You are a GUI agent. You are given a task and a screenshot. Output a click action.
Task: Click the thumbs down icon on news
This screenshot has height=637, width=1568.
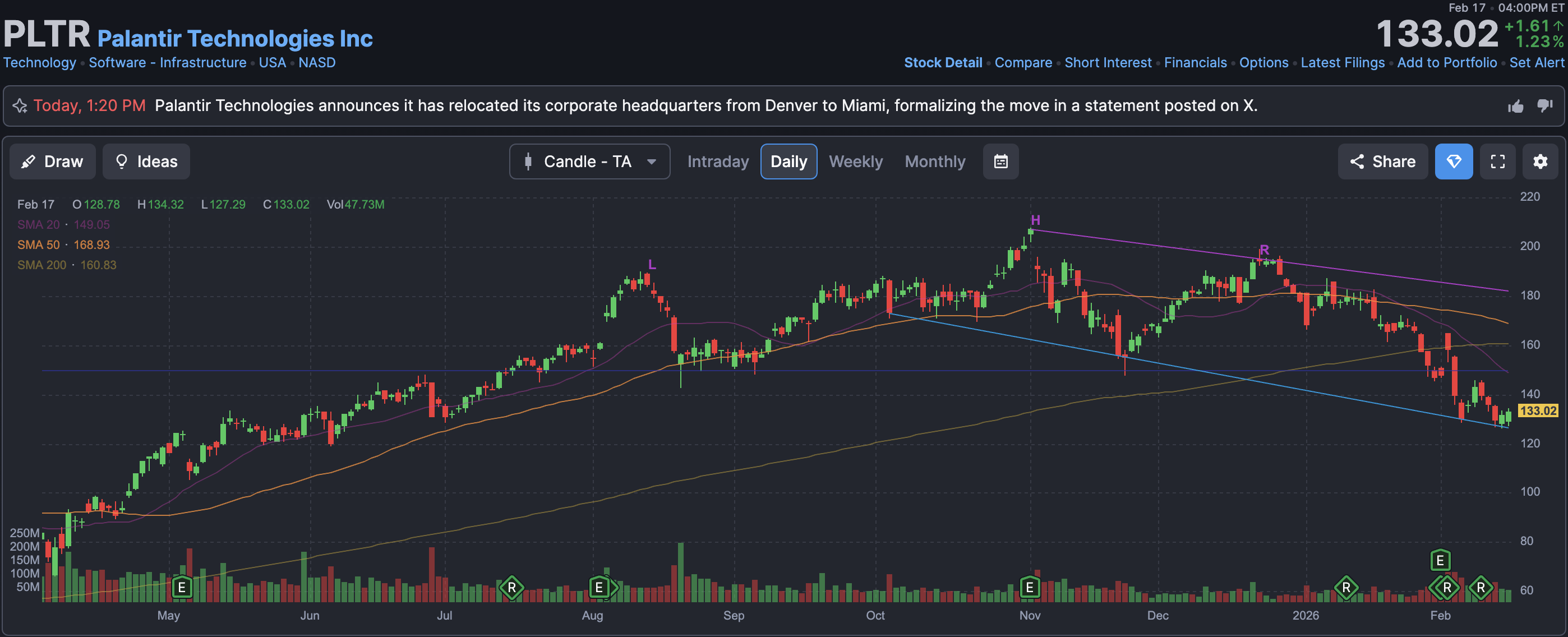[x=1544, y=106]
